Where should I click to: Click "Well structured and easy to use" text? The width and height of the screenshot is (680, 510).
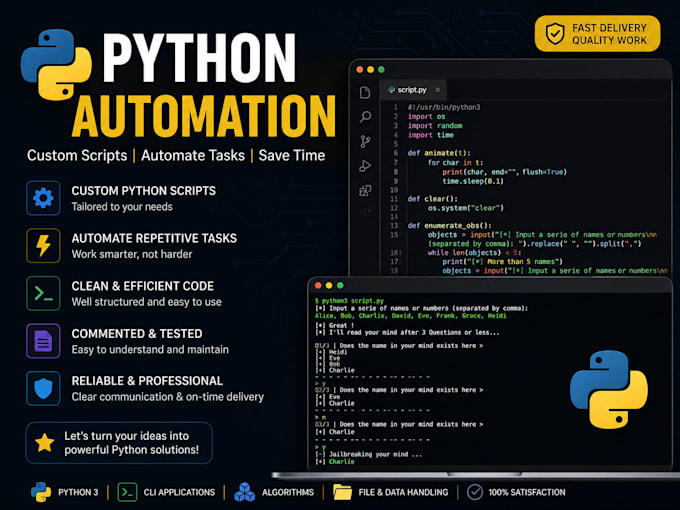click(x=147, y=302)
